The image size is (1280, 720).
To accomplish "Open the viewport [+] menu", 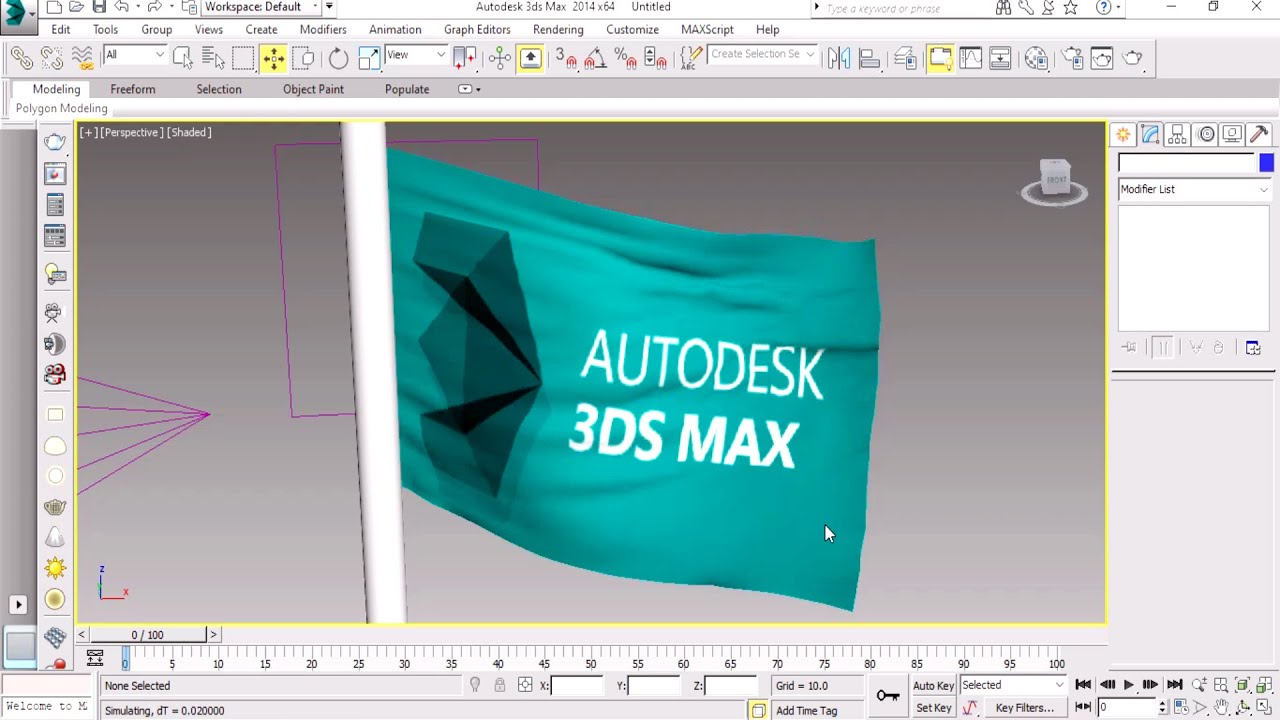I will (89, 132).
